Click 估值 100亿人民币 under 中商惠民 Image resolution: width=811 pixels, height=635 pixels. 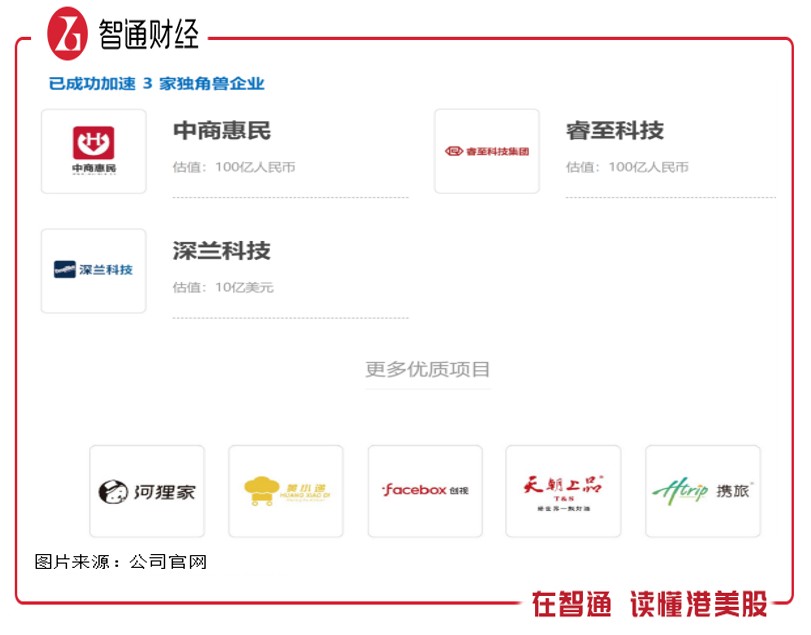234,167
